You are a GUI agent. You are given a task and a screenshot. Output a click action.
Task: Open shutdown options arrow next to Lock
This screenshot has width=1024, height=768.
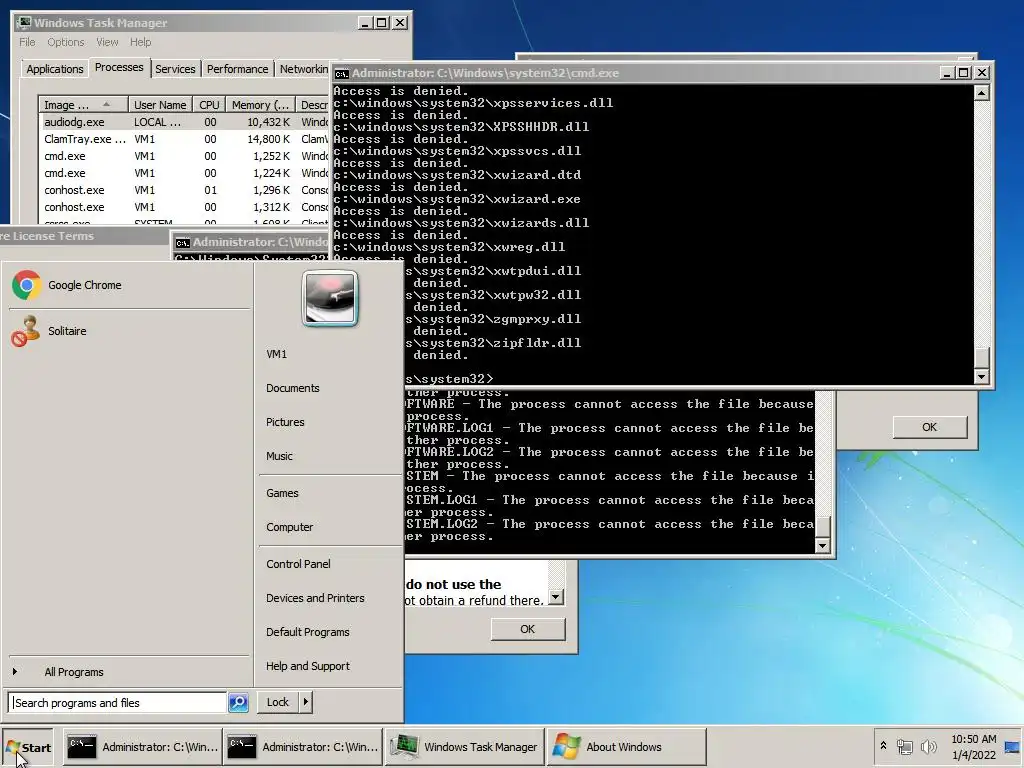click(306, 702)
